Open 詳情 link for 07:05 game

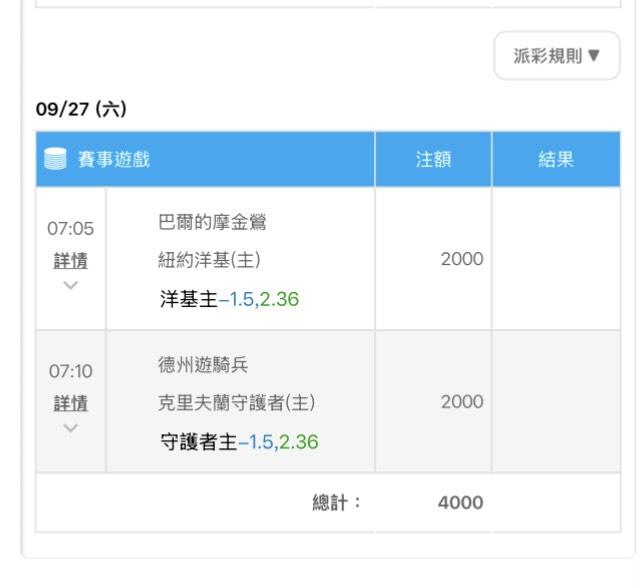click(71, 260)
